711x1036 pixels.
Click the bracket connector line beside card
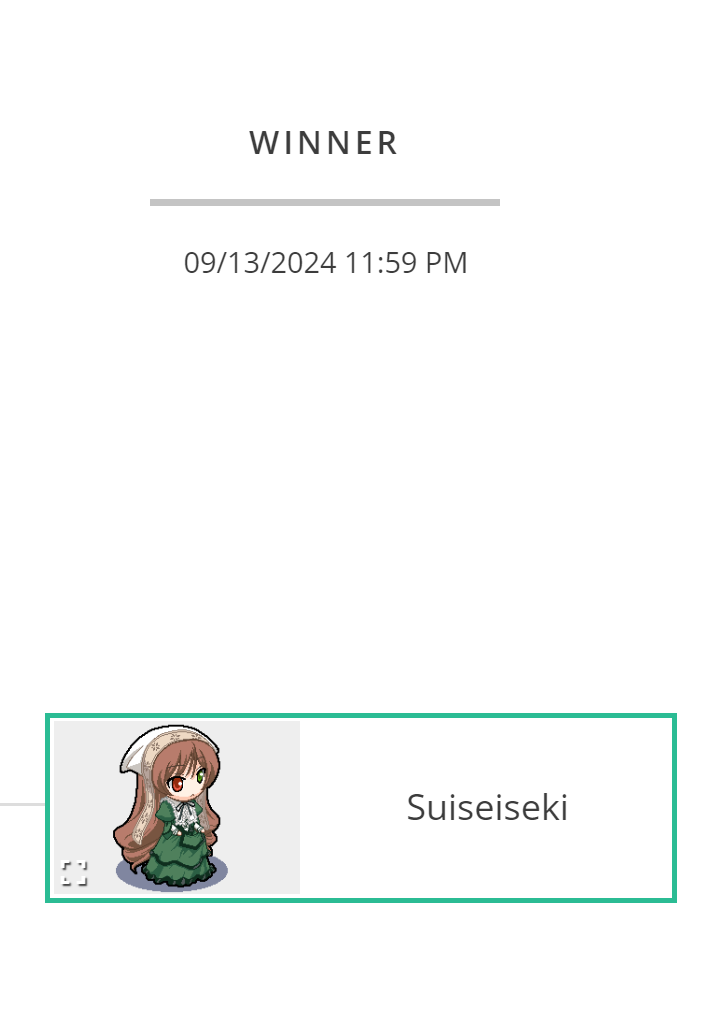tap(22, 804)
